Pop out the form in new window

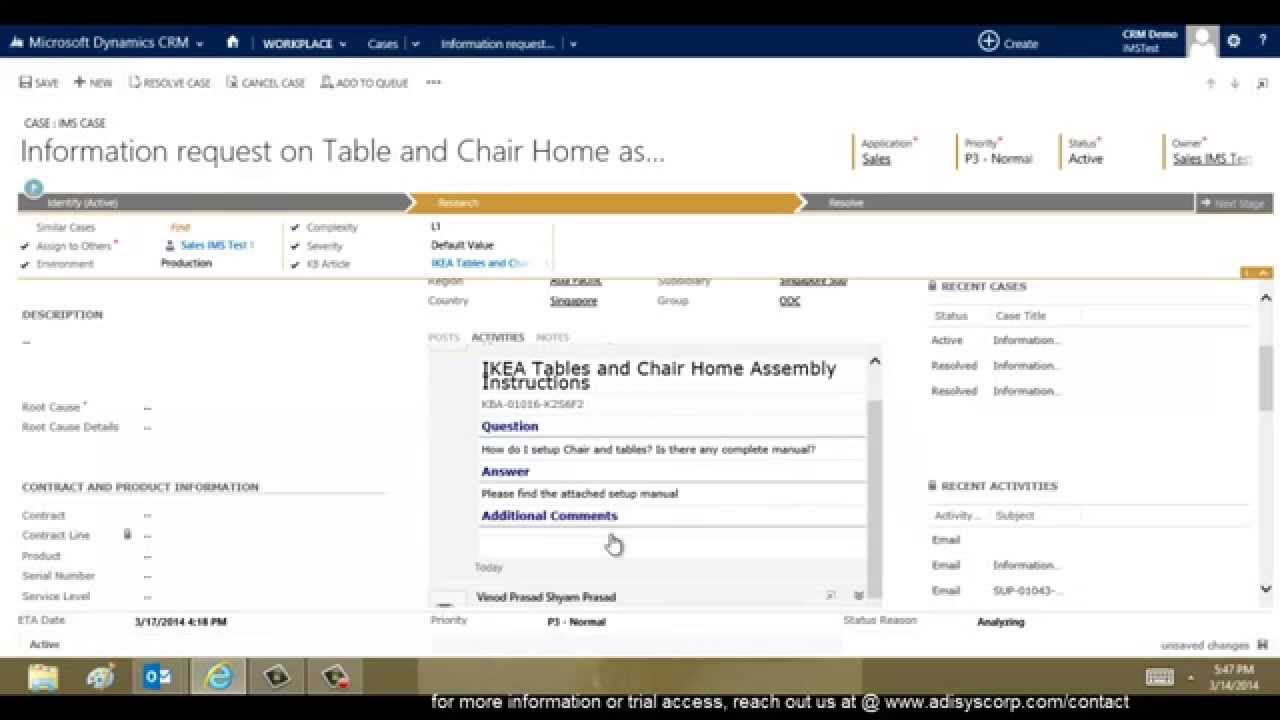(x=1262, y=84)
